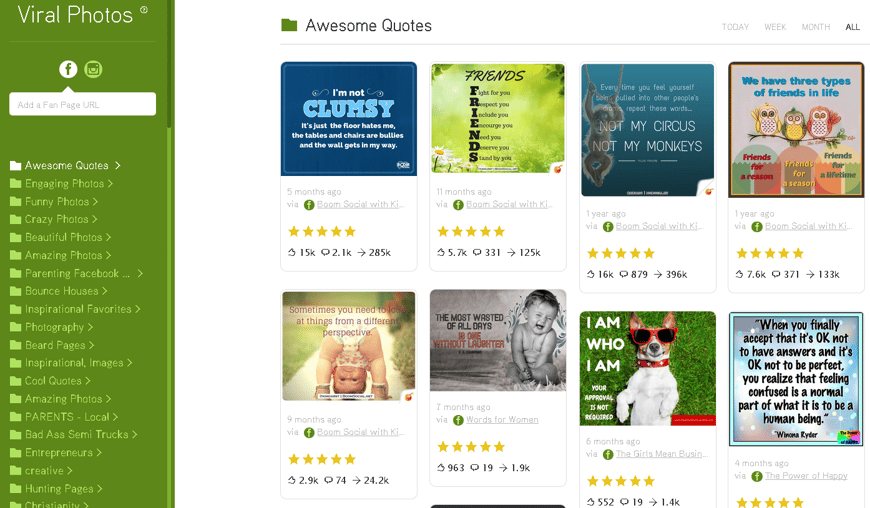This screenshot has width=870, height=508.
Task: Click the Facebook icon in sidebar
Action: point(68,69)
